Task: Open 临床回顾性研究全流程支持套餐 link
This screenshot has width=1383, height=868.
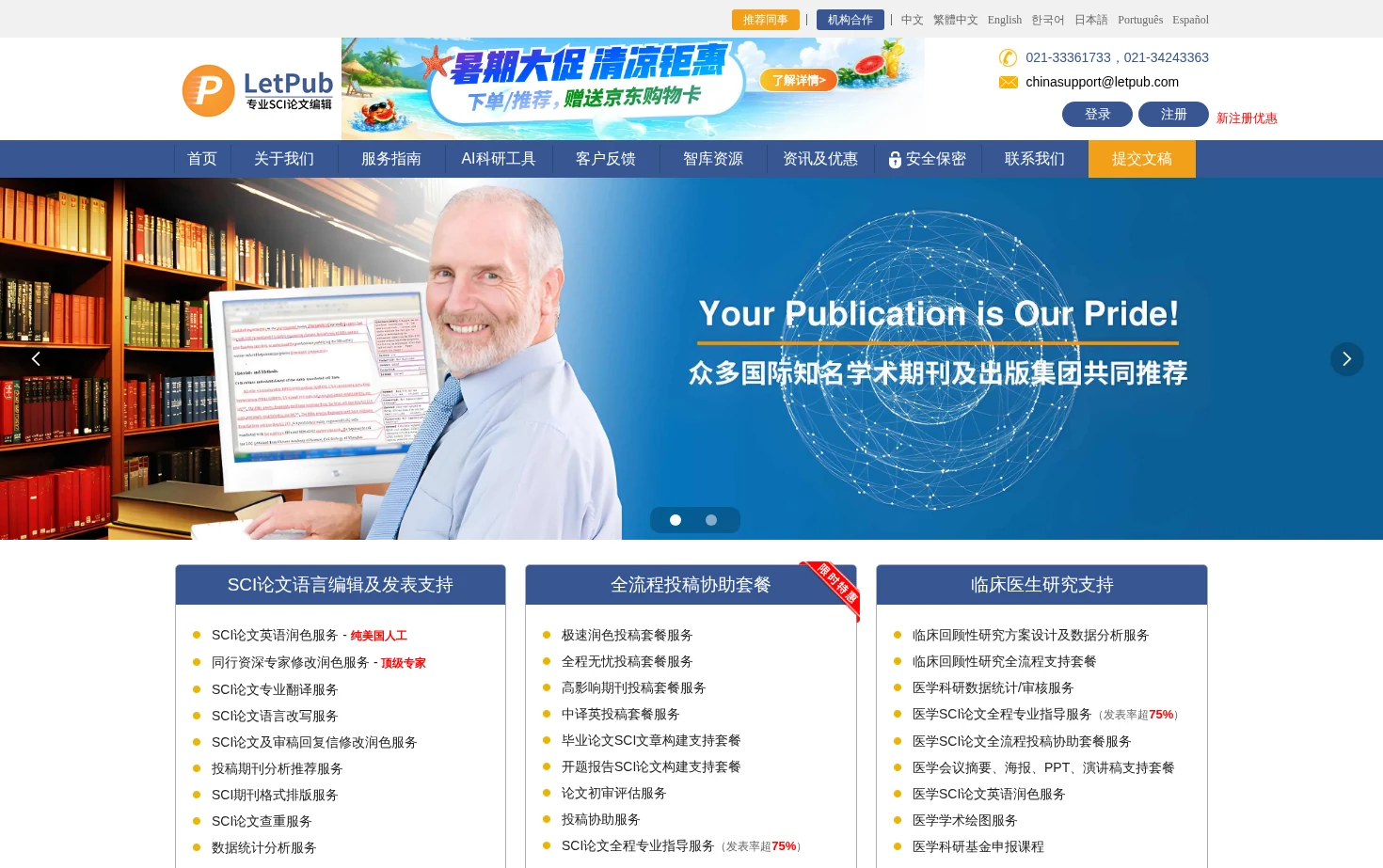Action: pyautogui.click(x=1004, y=662)
